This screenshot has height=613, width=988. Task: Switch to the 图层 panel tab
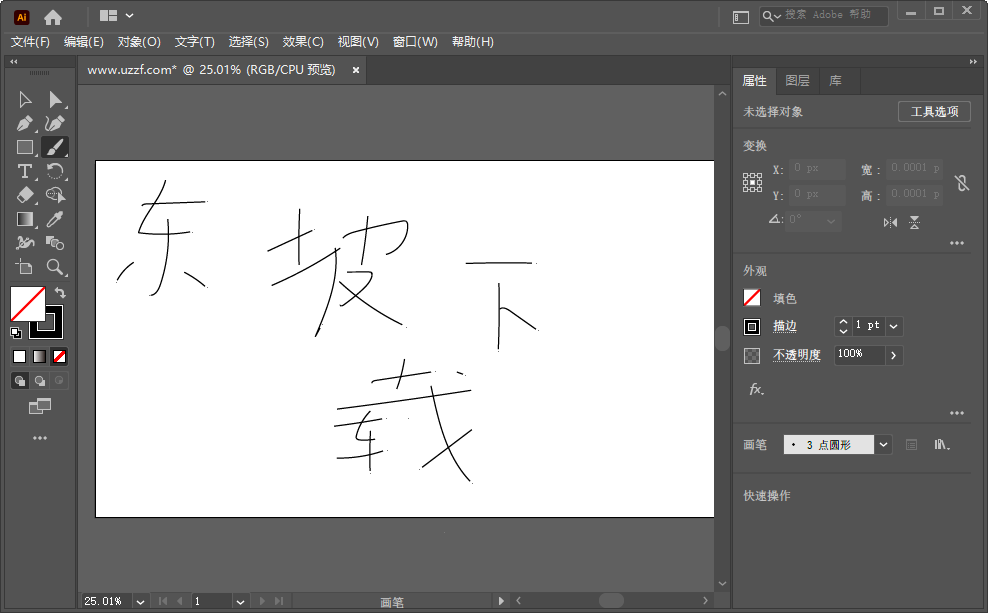(x=797, y=81)
